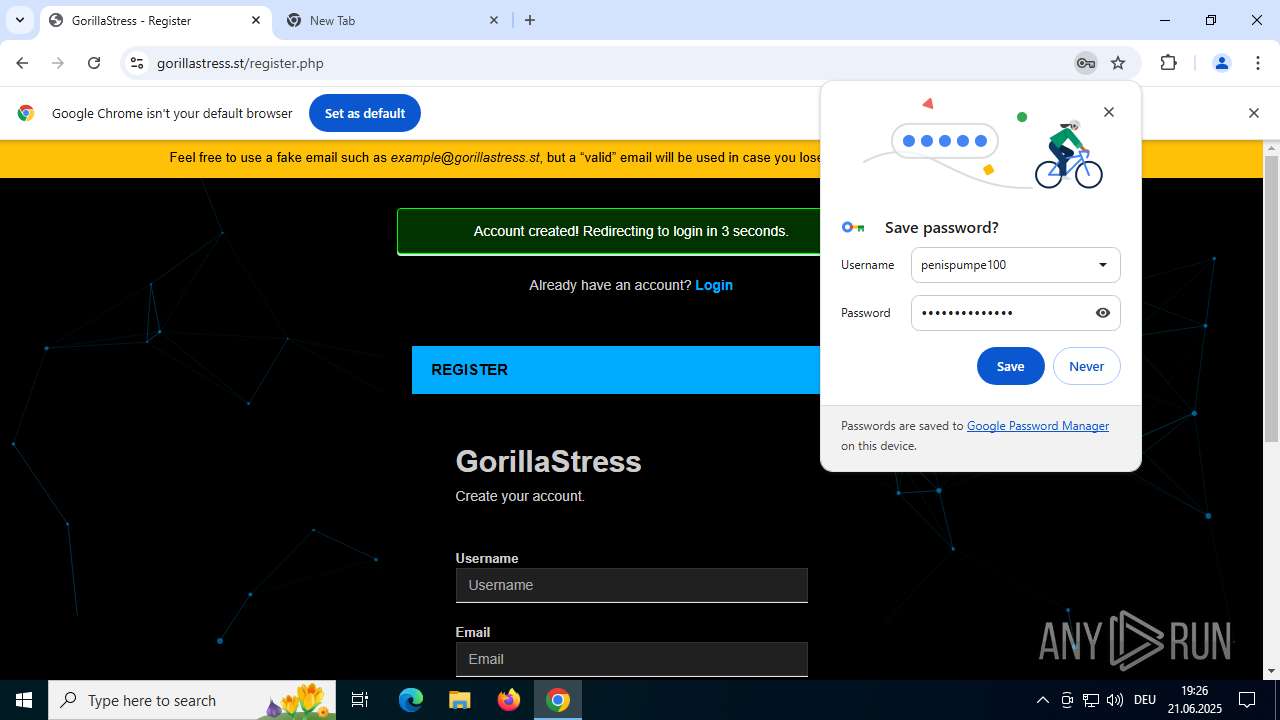The image size is (1280, 720).
Task: Launch Firefox from taskbar
Action: pyautogui.click(x=509, y=700)
